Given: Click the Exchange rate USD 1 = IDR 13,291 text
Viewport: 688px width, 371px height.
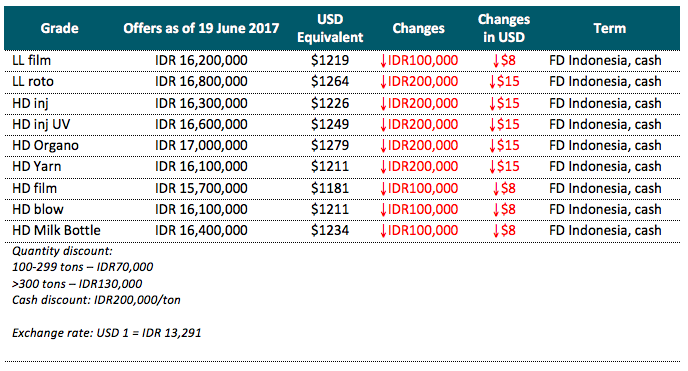Looking at the screenshot, I should [x=107, y=333].
